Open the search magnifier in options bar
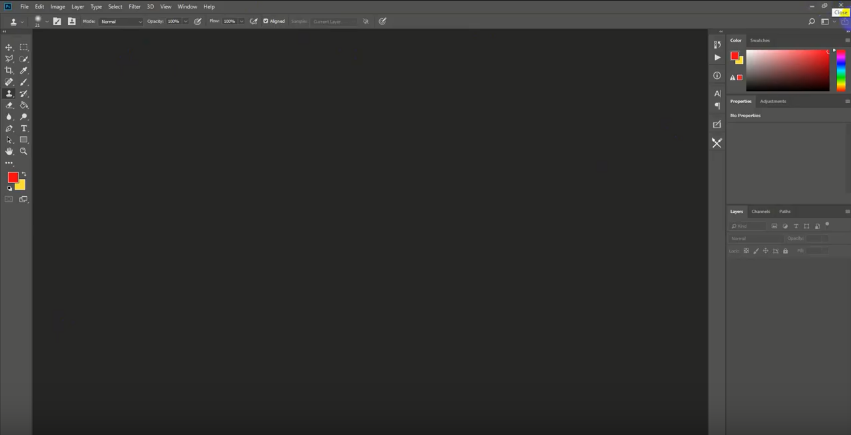851x435 pixels. (x=811, y=22)
